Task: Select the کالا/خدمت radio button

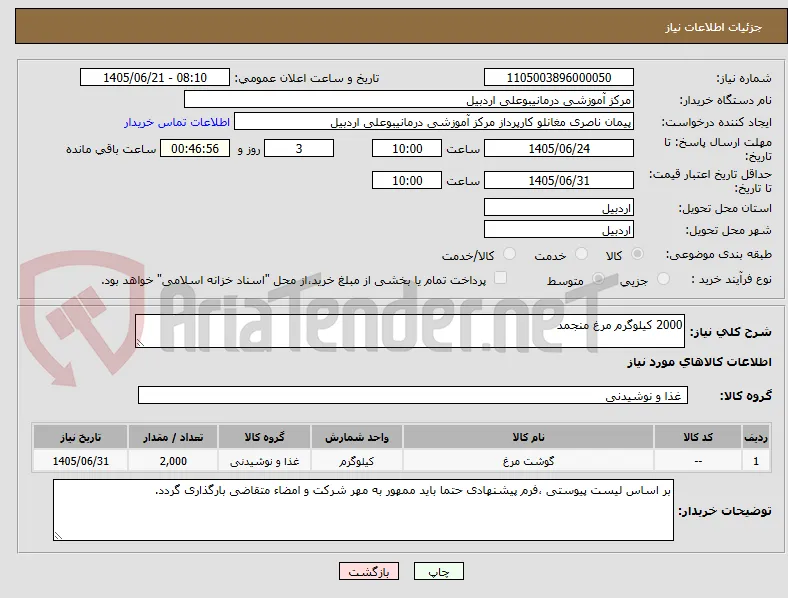Action: pos(510,254)
